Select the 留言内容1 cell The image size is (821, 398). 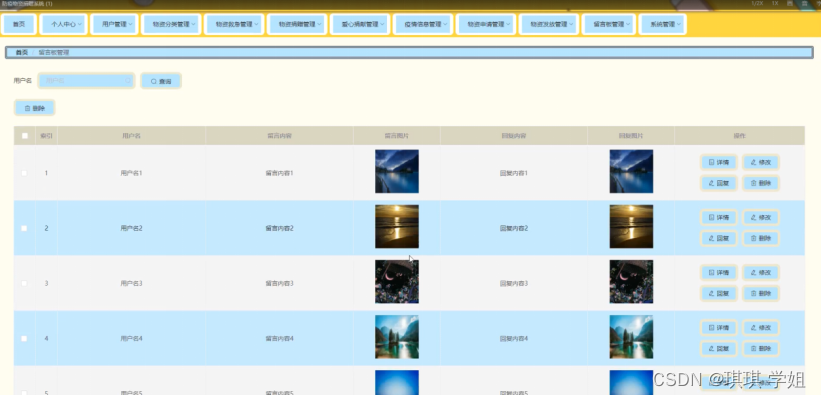[280, 173]
